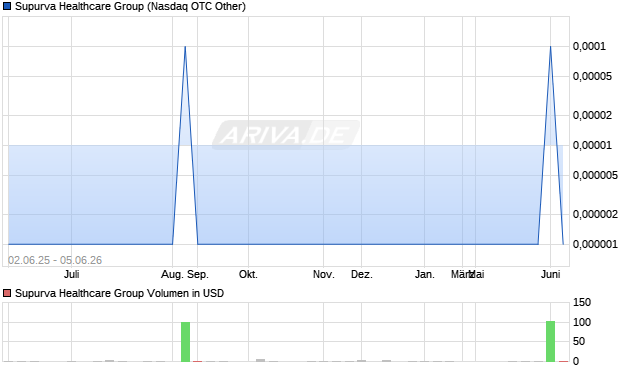The width and height of the screenshot is (620, 371).
Task: Click the '0,00002' price axis value
Action: pos(592,115)
